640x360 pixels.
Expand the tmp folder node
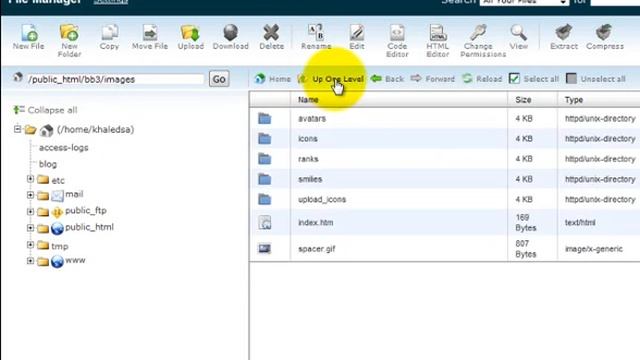pos(30,244)
